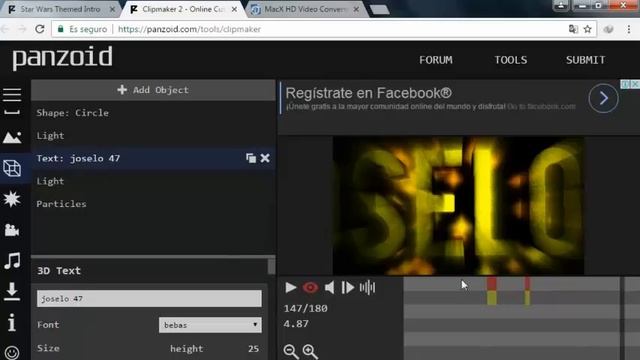The width and height of the screenshot is (640, 360).
Task: Open a new browser tab
Action: pyautogui.click(x=380, y=9)
